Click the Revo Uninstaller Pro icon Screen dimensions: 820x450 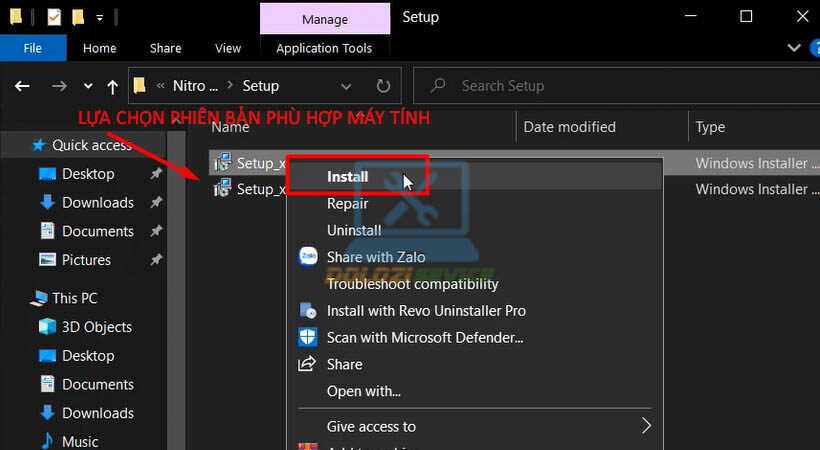click(x=308, y=311)
